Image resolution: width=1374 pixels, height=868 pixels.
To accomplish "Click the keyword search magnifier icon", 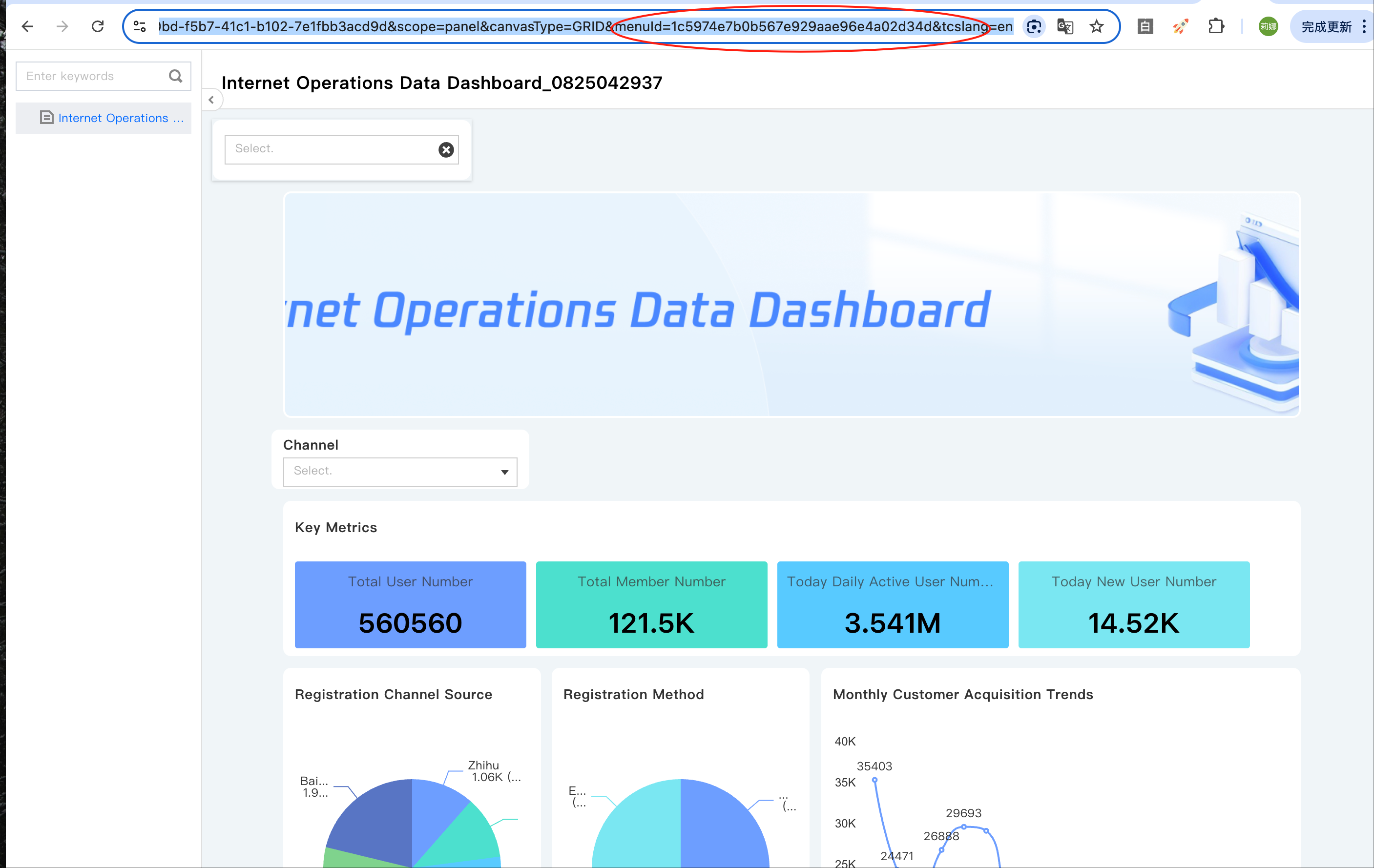I will pyautogui.click(x=176, y=76).
